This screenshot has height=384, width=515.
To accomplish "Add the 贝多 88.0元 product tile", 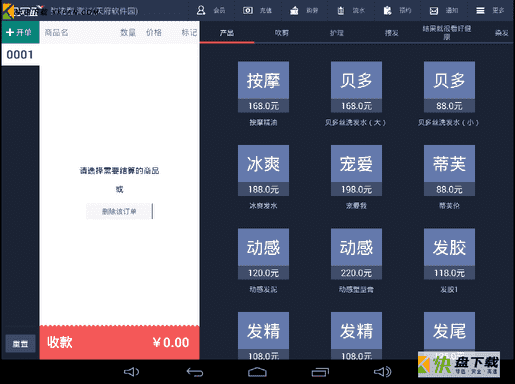I will pyautogui.click(x=449, y=87).
